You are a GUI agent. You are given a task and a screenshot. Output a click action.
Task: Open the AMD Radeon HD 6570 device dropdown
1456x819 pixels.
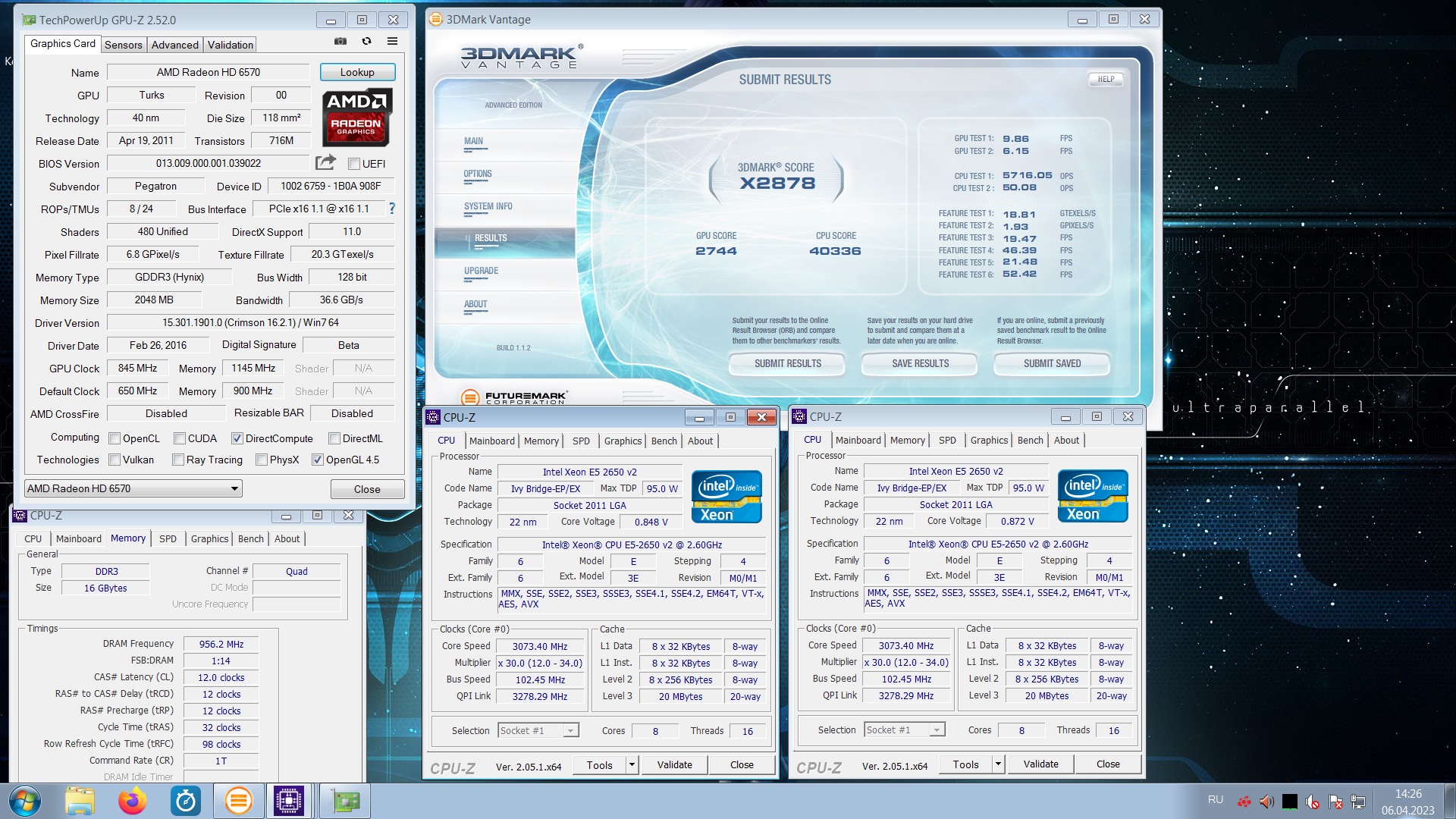tap(133, 488)
